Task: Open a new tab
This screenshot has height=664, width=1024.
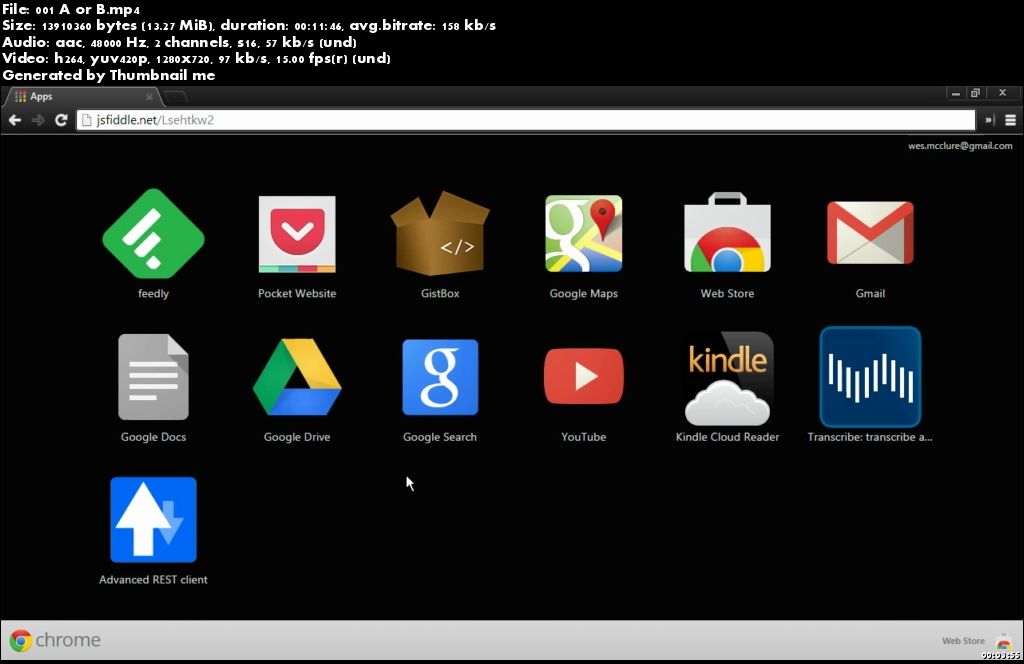Action: click(x=175, y=97)
